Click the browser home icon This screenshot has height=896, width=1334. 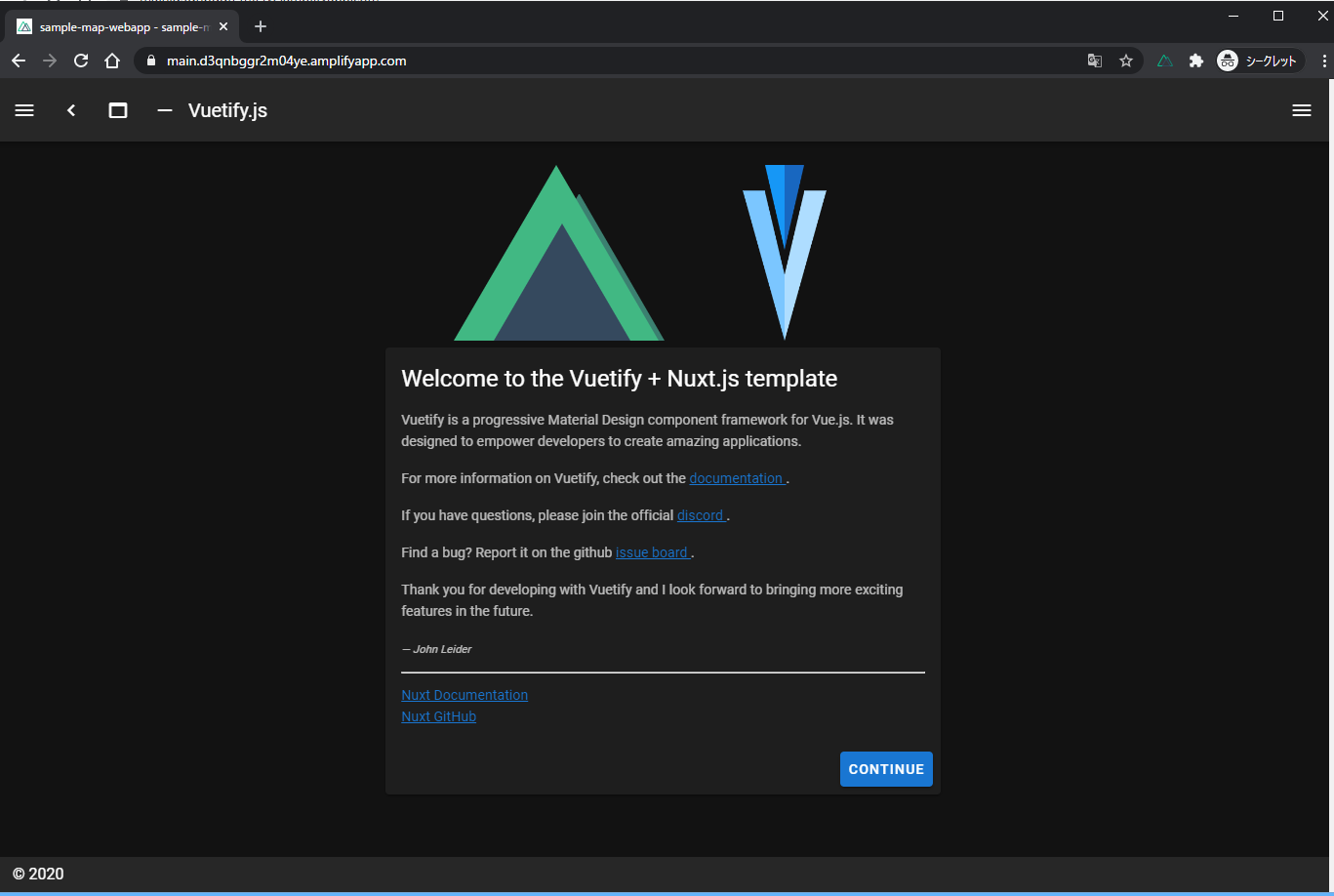point(112,61)
